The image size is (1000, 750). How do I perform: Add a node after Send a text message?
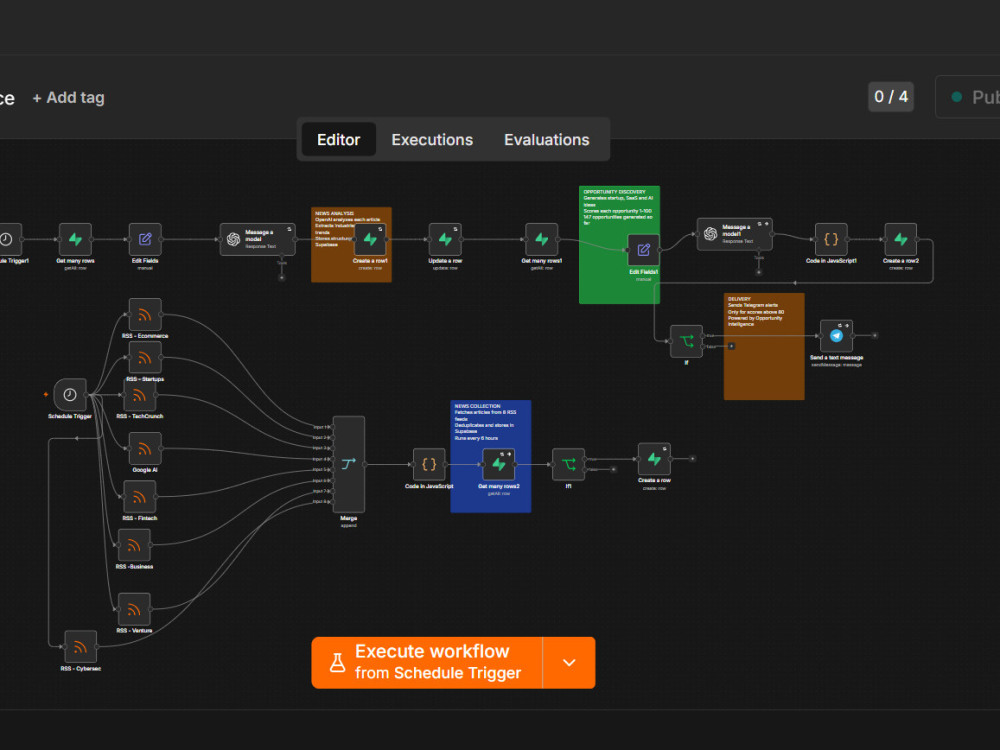[x=875, y=335]
